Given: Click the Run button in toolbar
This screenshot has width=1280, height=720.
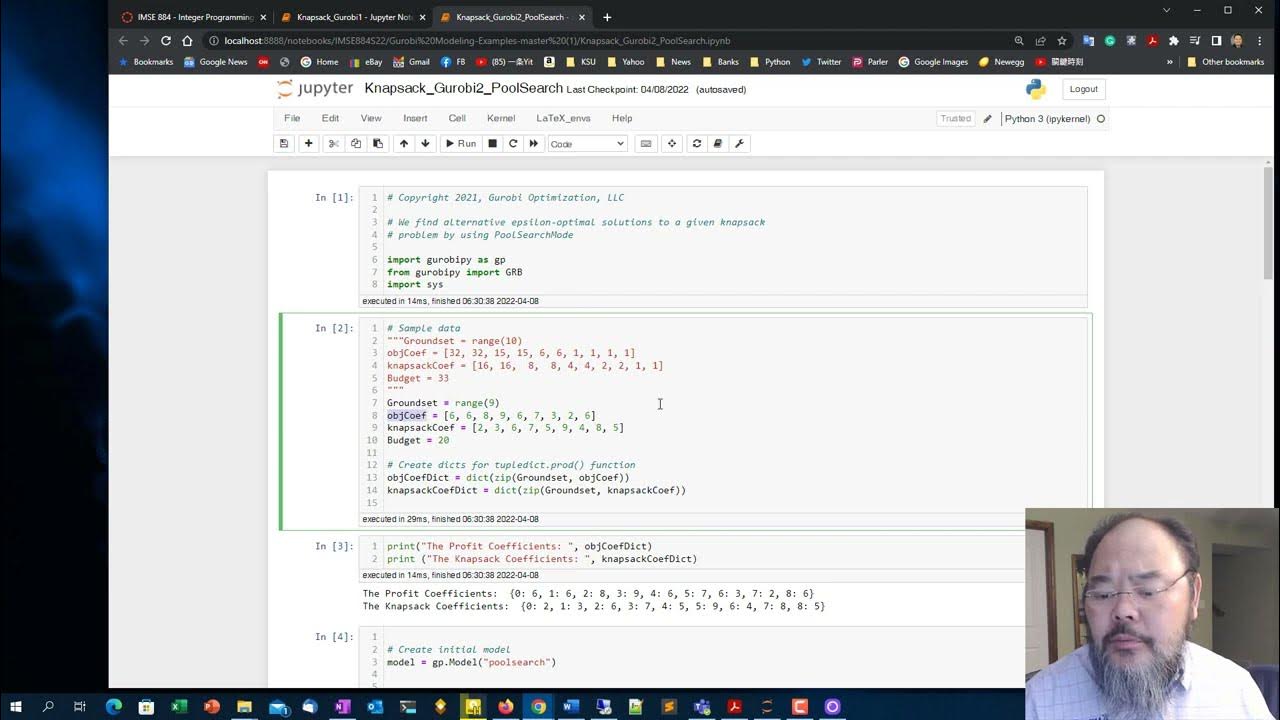Looking at the screenshot, I should click(x=460, y=144).
